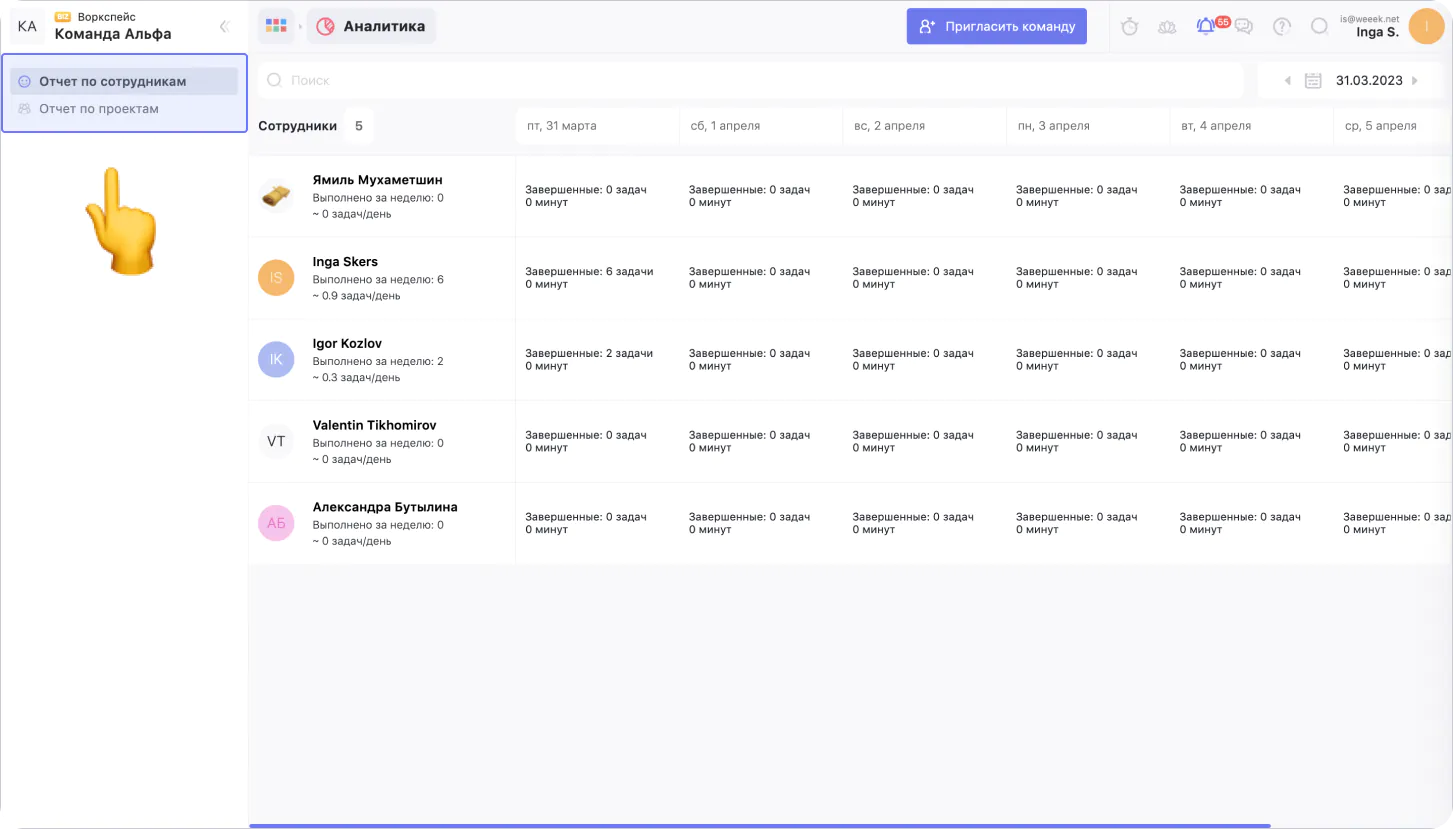1453x829 pixels.
Task: Open Igor Kozlov's employee row
Action: pos(347,343)
